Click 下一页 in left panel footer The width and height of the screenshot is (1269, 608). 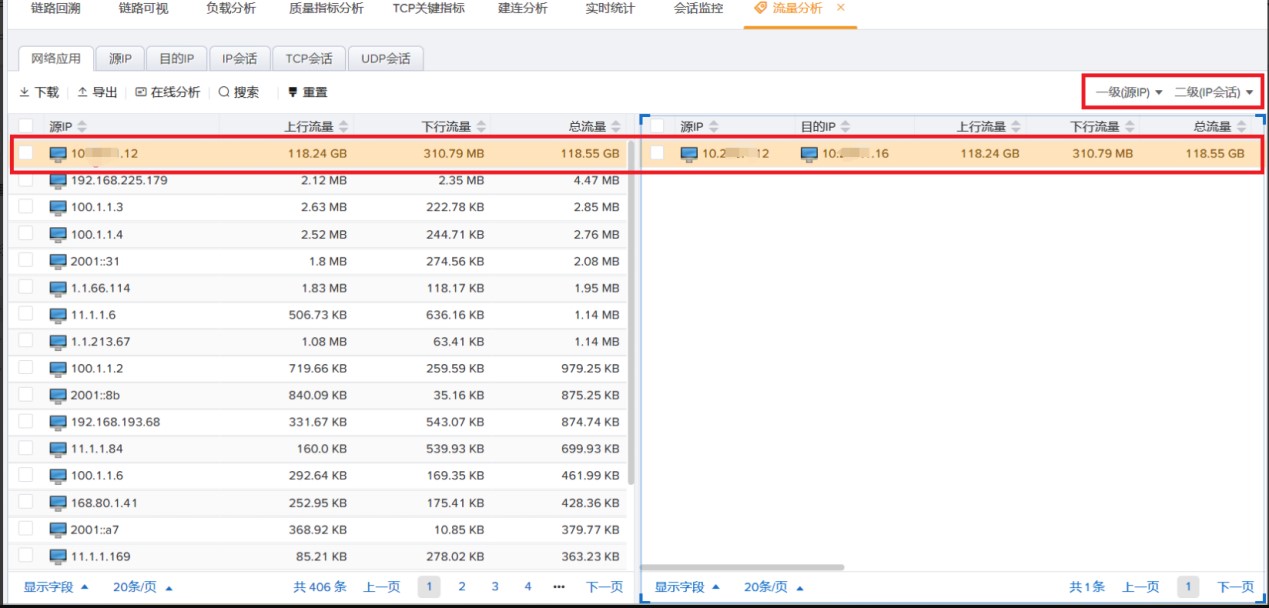[x=604, y=587]
